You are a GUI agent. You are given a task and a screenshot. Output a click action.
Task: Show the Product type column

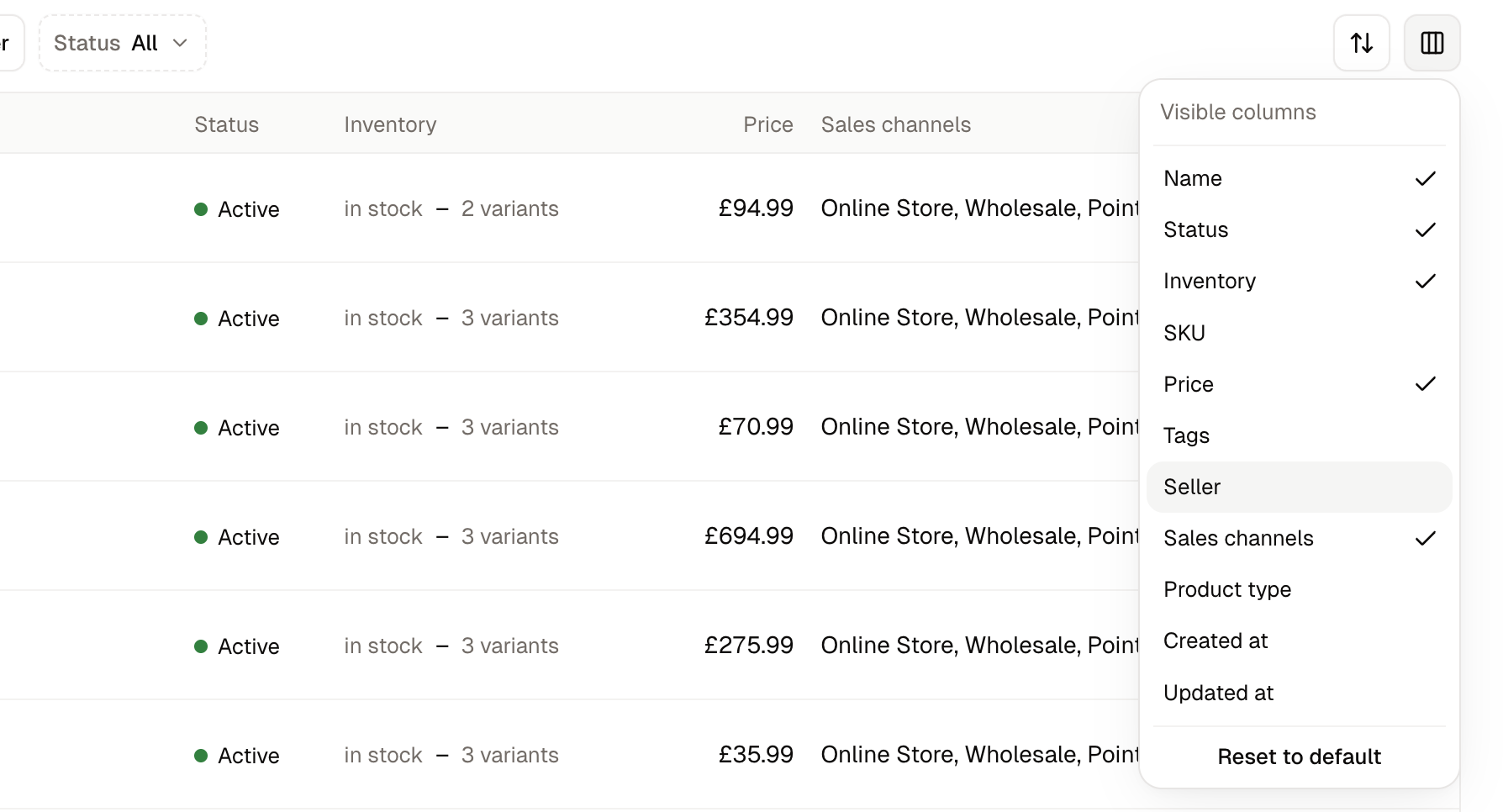(1300, 589)
